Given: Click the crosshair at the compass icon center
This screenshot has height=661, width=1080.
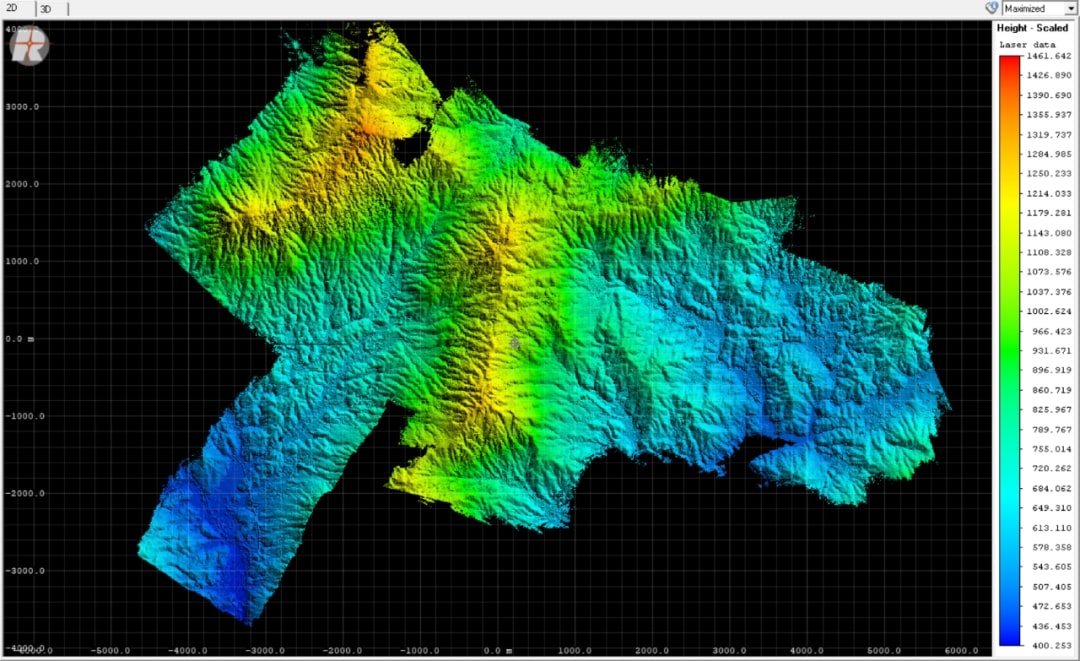Looking at the screenshot, I should click(x=27, y=46).
